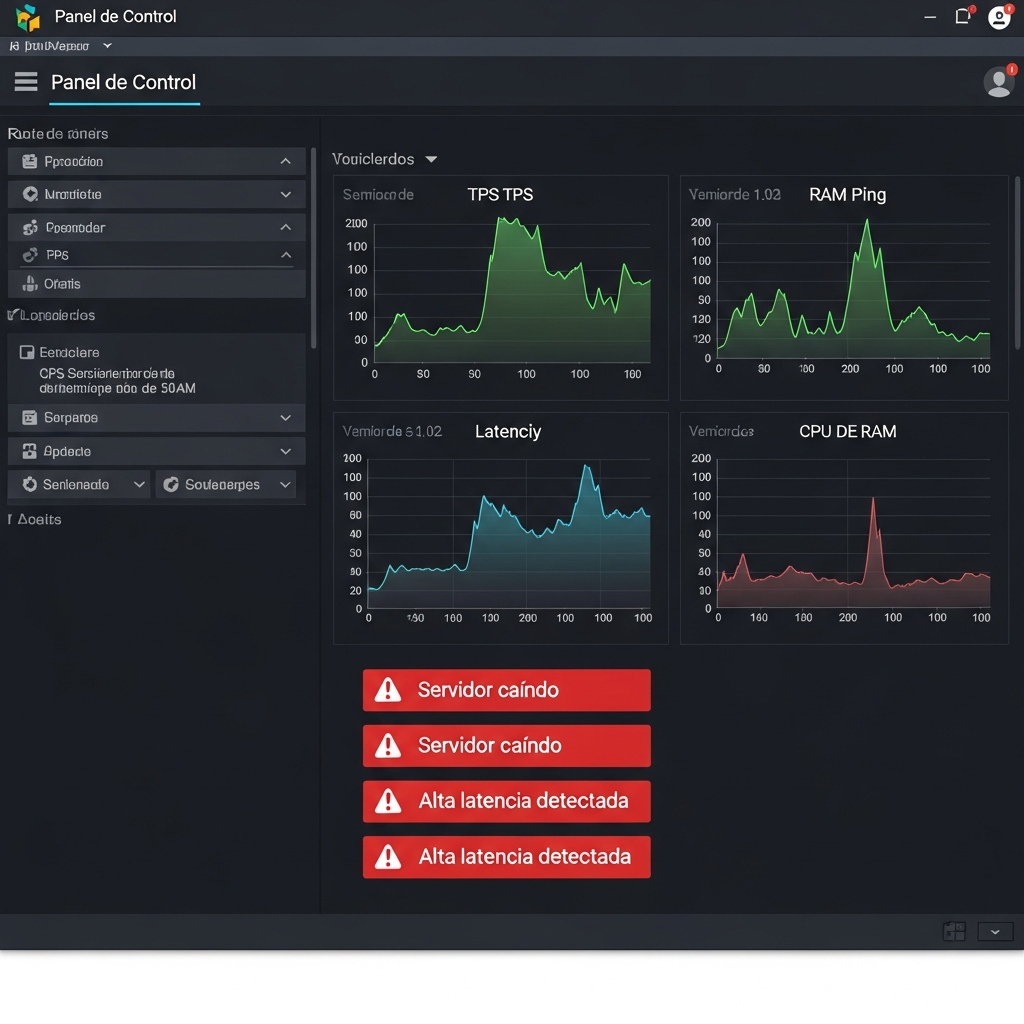Expand the Vouiclerdos dropdown

tap(431, 159)
